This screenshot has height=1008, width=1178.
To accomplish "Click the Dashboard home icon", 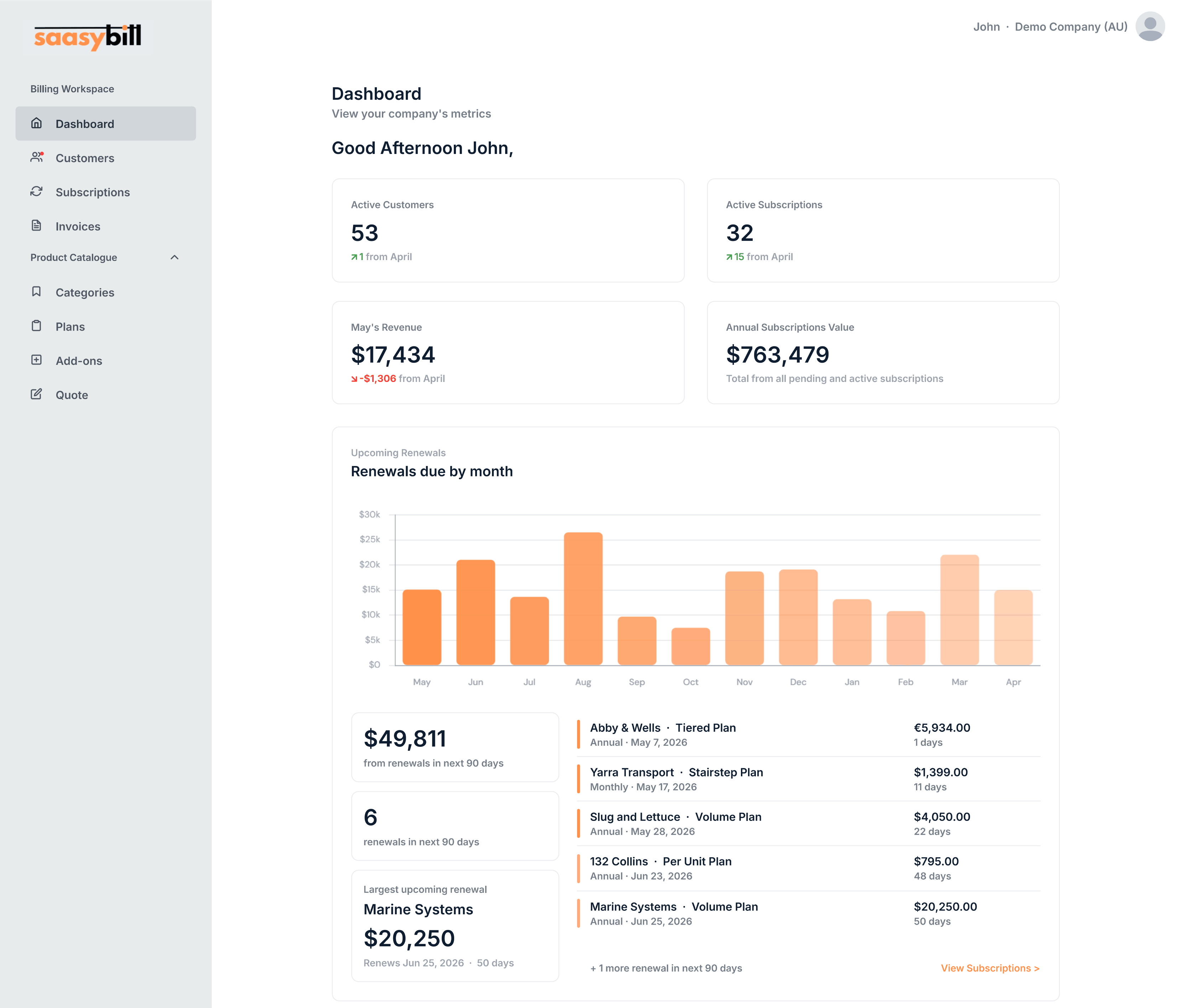I will tap(36, 123).
